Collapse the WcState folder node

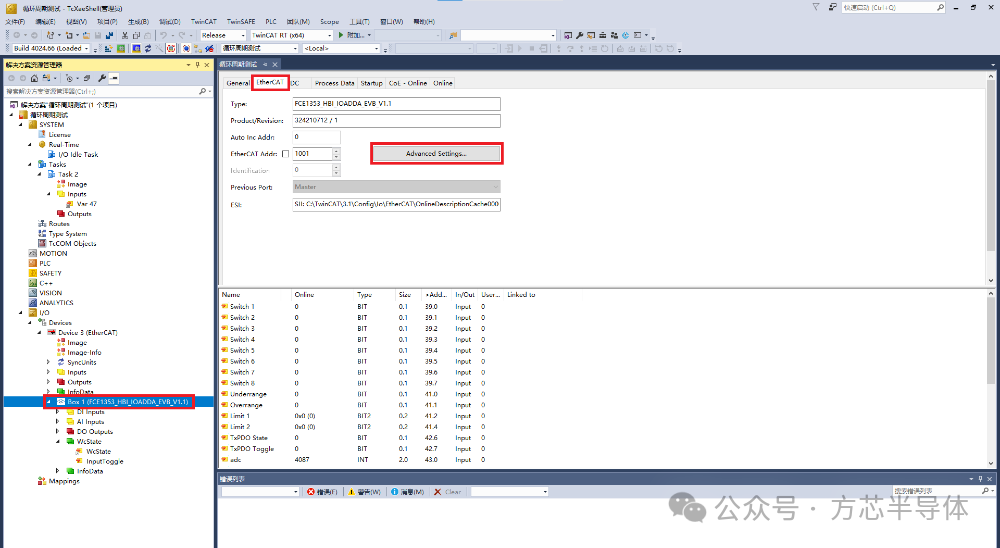click(57, 441)
